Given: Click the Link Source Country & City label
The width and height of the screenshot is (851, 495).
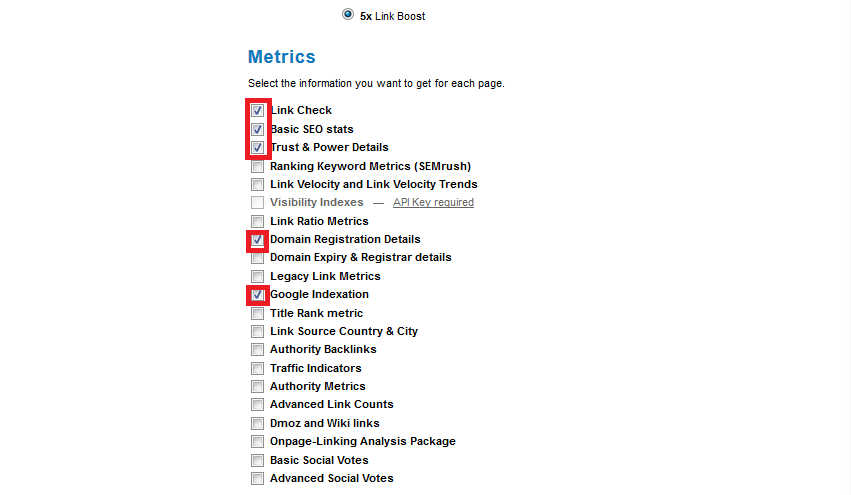Looking at the screenshot, I should coord(344,331).
